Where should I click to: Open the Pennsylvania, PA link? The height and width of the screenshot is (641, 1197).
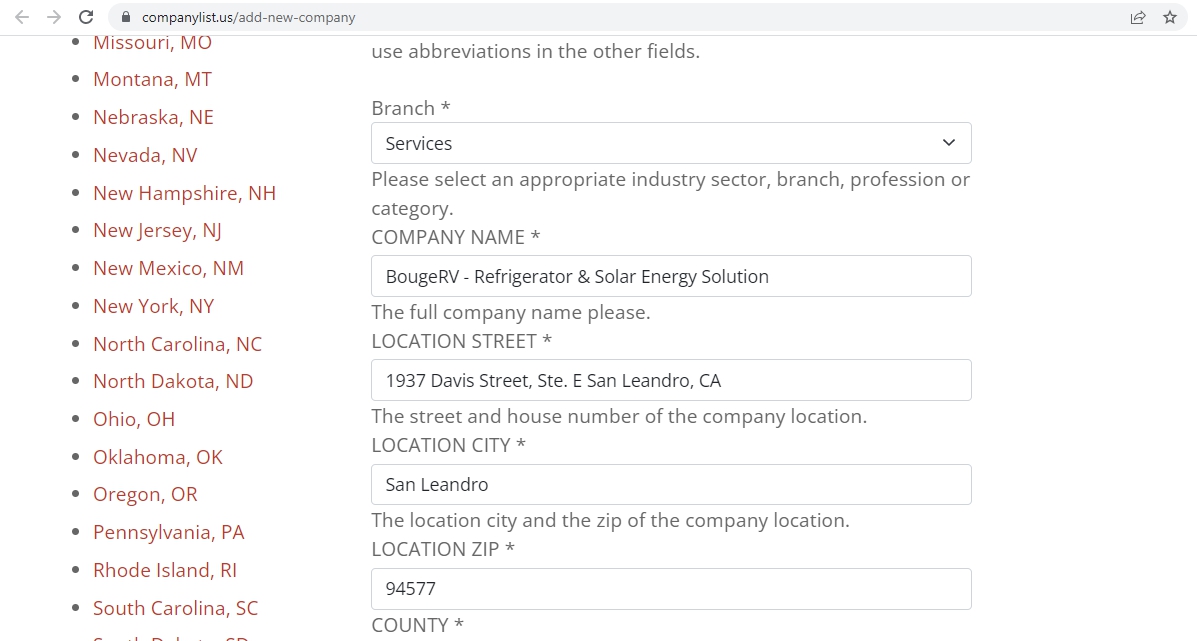(168, 532)
